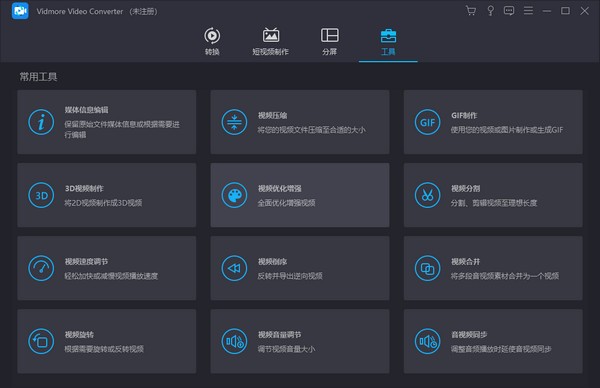600x388 pixels.
Task: Open 音视频同步 tool title
Action: pos(469,334)
